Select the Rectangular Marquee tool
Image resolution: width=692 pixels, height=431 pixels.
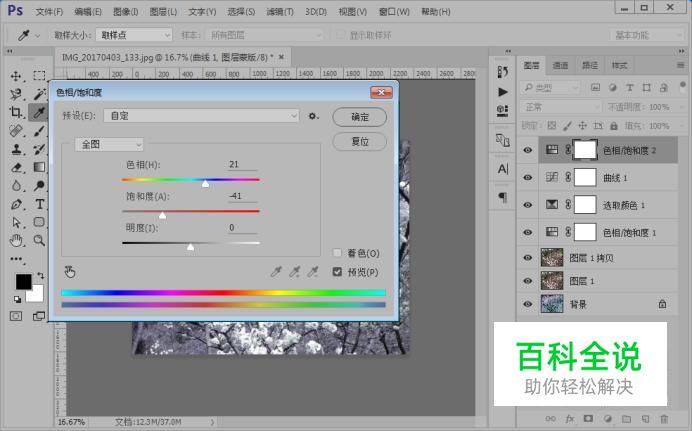point(39,75)
